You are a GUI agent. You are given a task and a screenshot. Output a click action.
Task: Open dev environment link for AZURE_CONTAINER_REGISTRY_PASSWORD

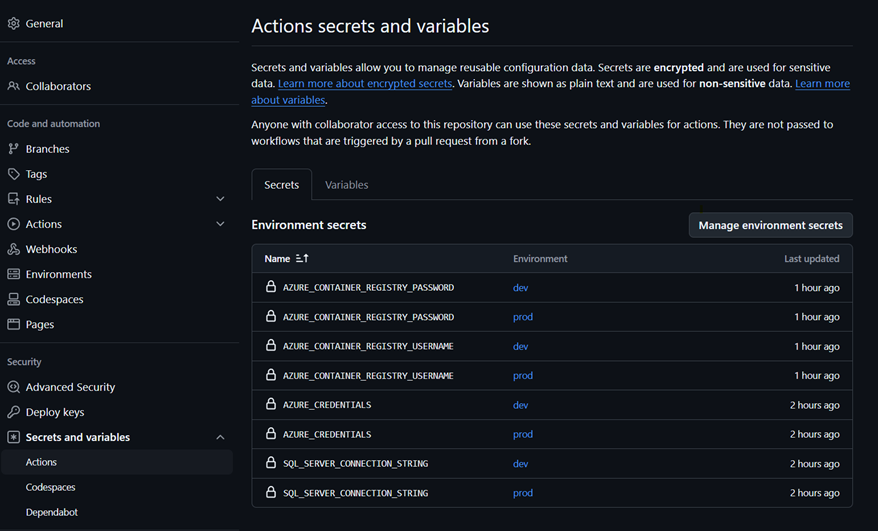click(x=521, y=287)
